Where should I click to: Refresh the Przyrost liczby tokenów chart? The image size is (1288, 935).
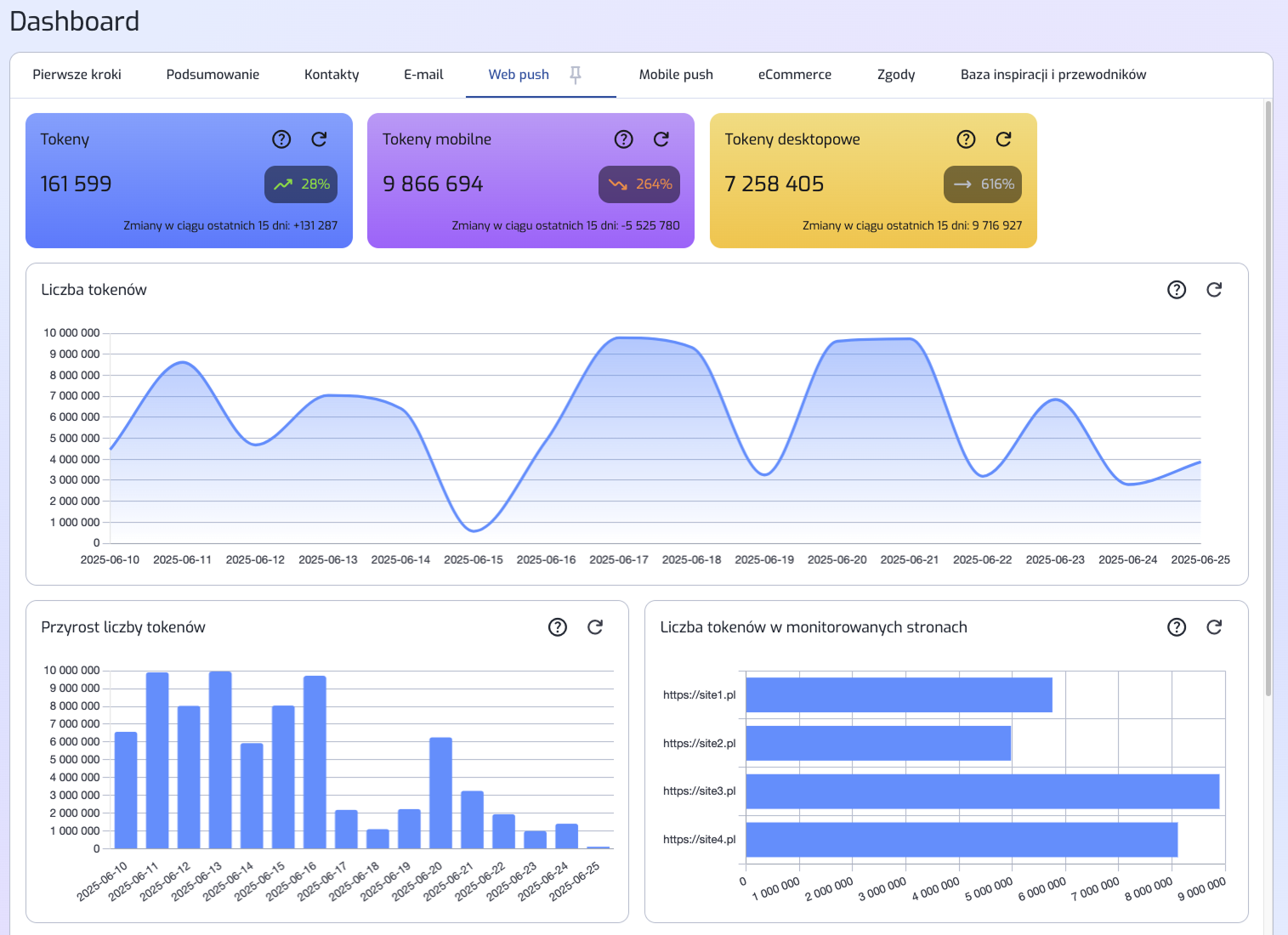tap(595, 627)
